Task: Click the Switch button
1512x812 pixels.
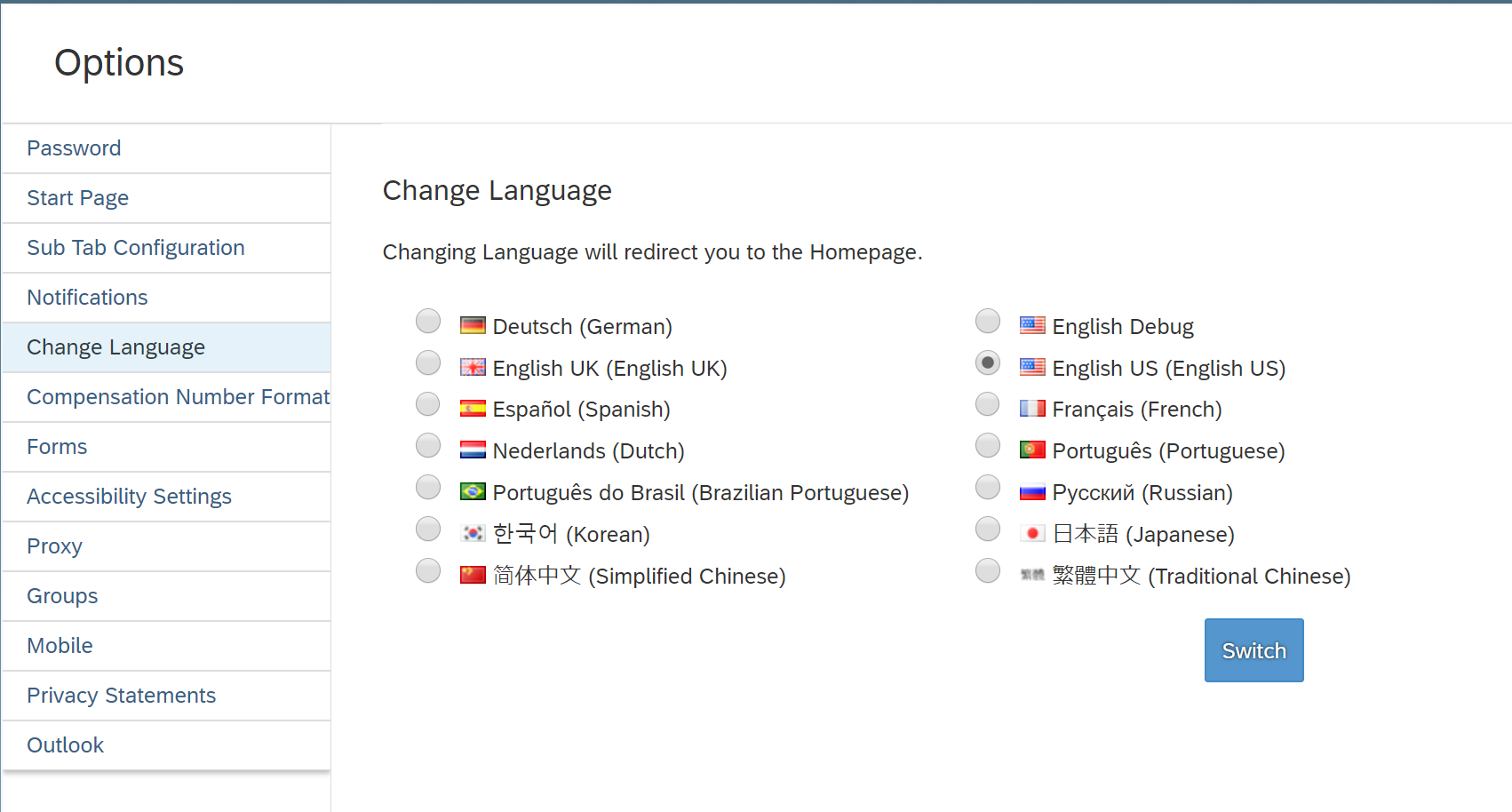Action: coord(1253,650)
